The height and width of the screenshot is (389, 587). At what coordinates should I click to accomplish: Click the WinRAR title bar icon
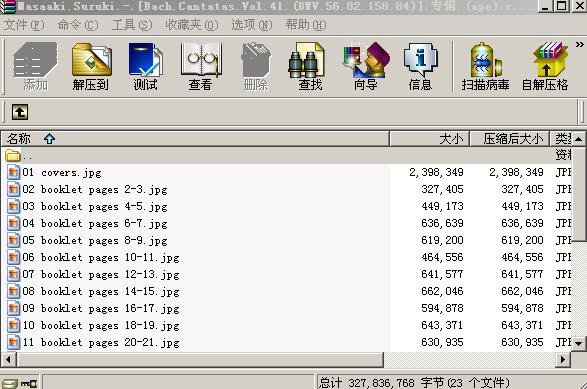pos(8,6)
